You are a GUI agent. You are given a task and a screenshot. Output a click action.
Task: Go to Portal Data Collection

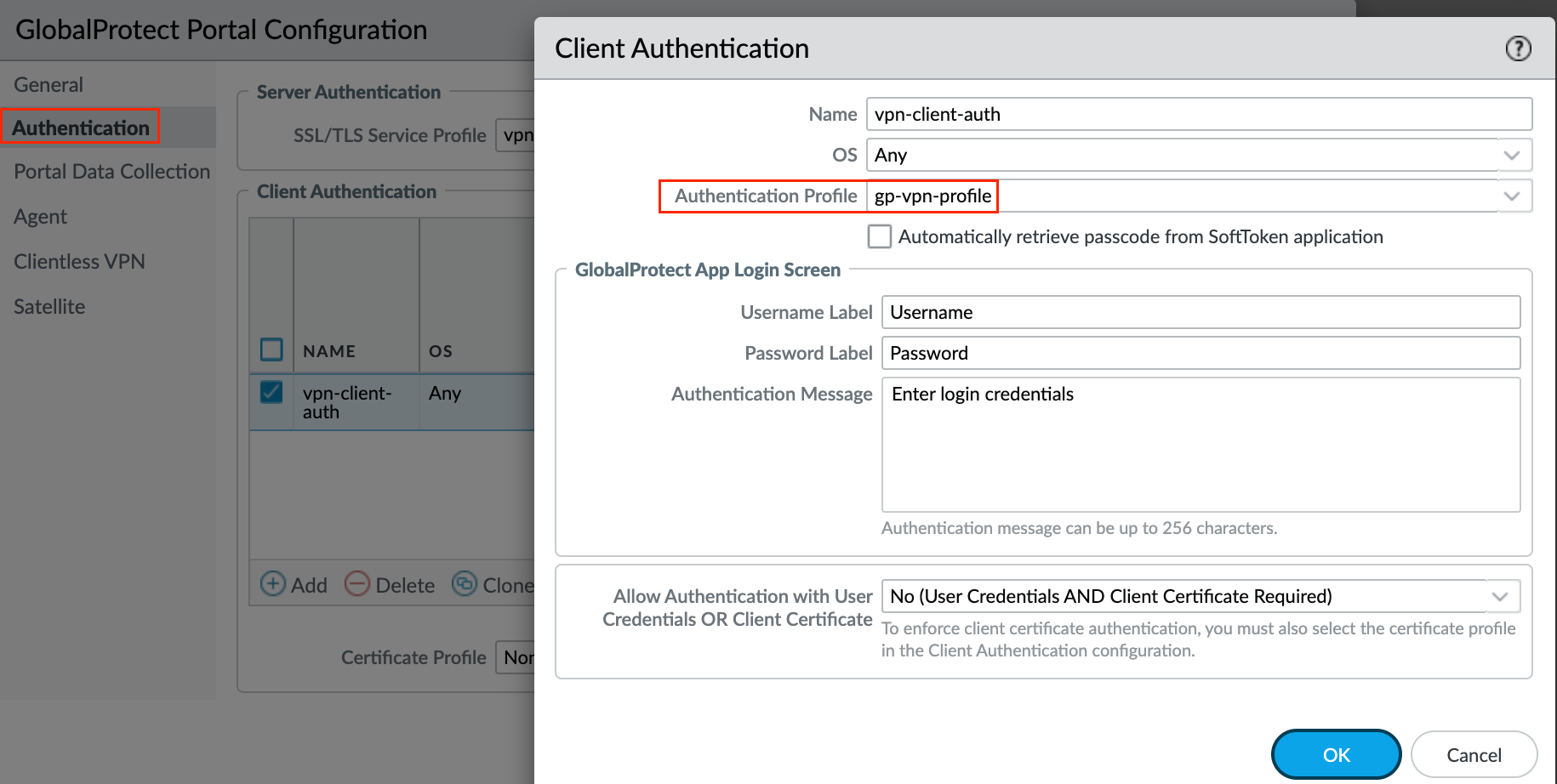[111, 171]
